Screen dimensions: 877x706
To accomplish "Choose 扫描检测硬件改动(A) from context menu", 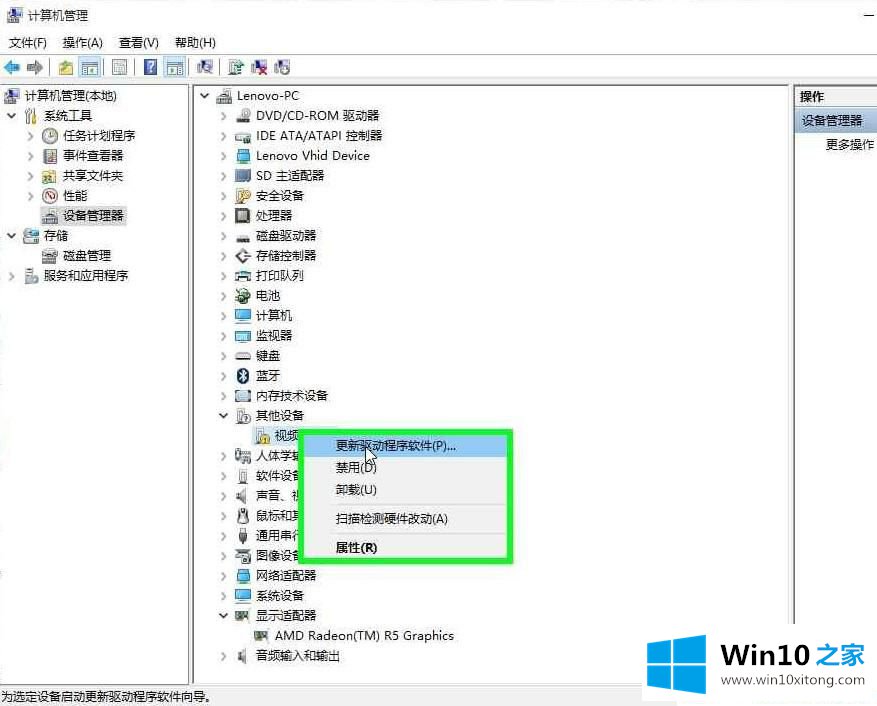I will [391, 518].
